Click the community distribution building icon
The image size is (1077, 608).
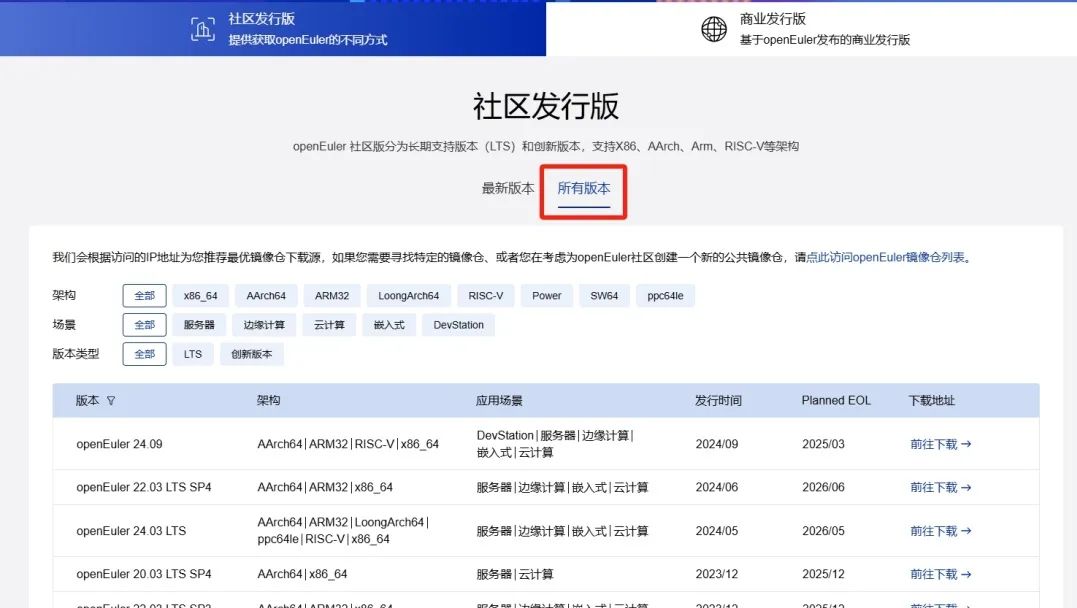tap(203, 29)
